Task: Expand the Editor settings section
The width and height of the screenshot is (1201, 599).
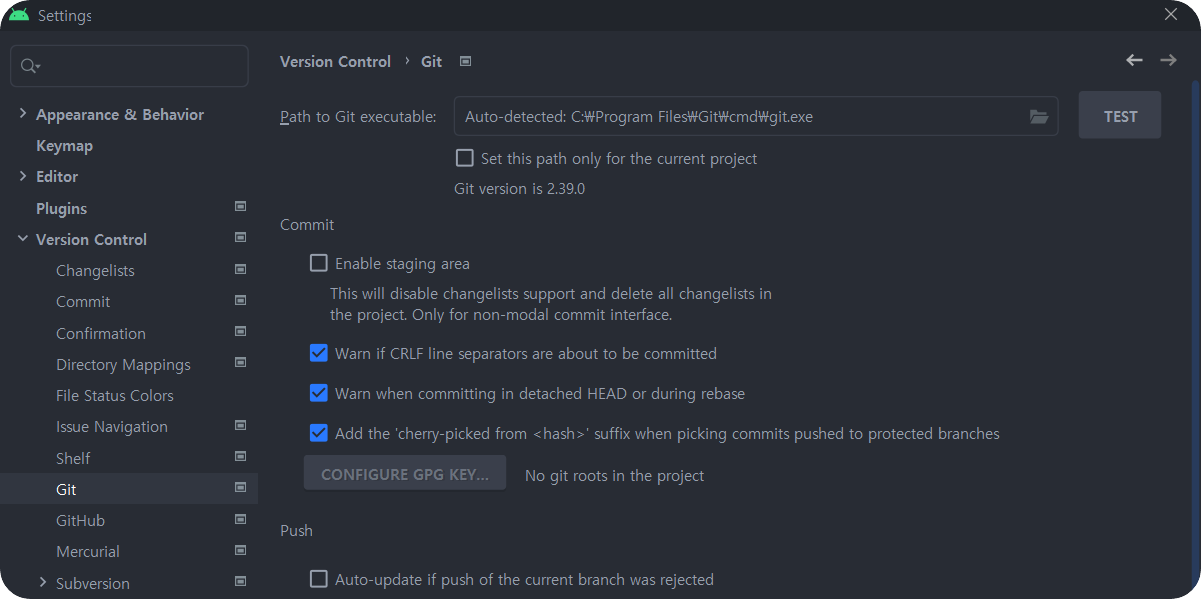Action: (23, 176)
